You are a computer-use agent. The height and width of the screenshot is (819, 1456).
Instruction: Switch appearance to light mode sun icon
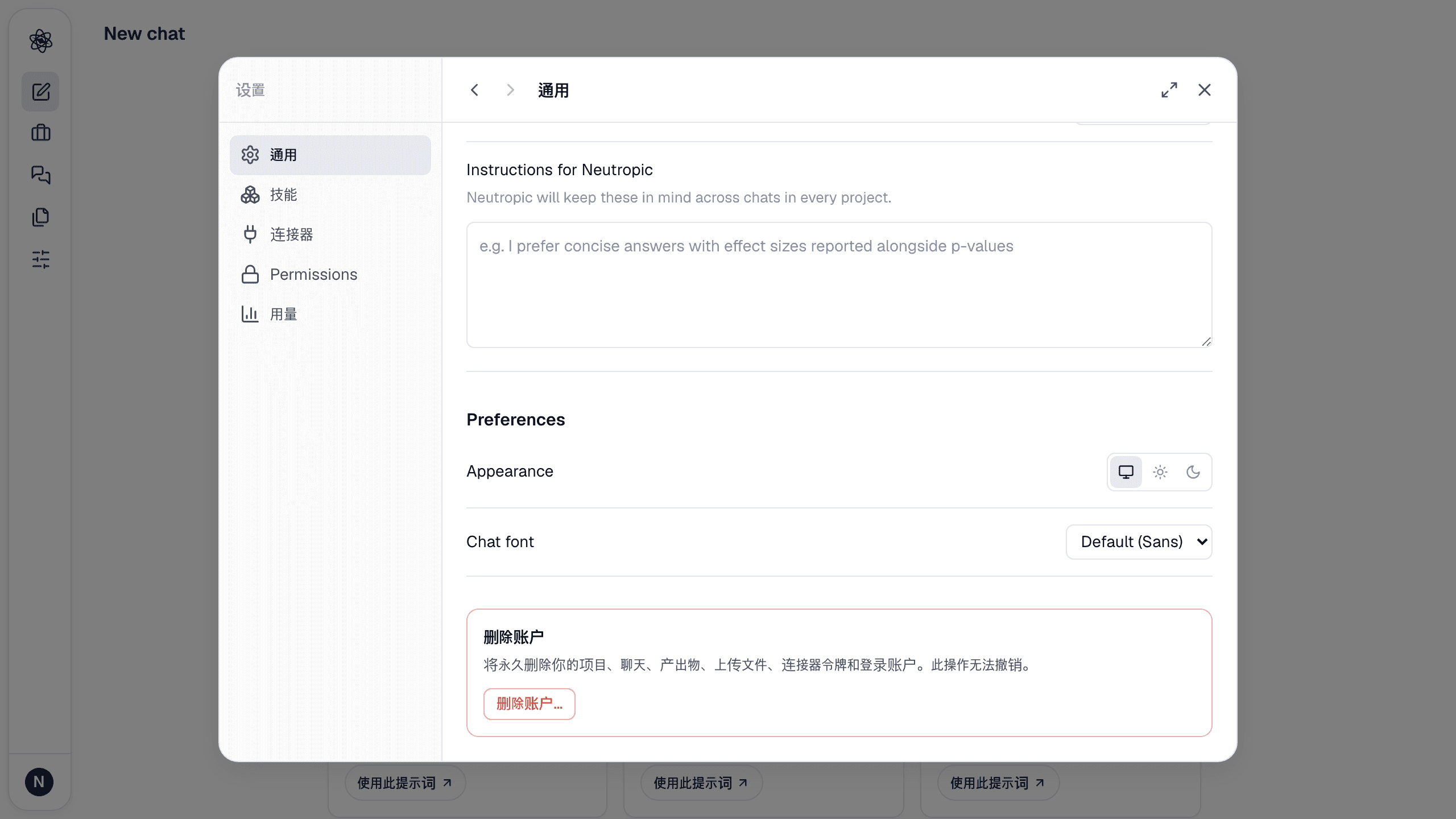1160,472
